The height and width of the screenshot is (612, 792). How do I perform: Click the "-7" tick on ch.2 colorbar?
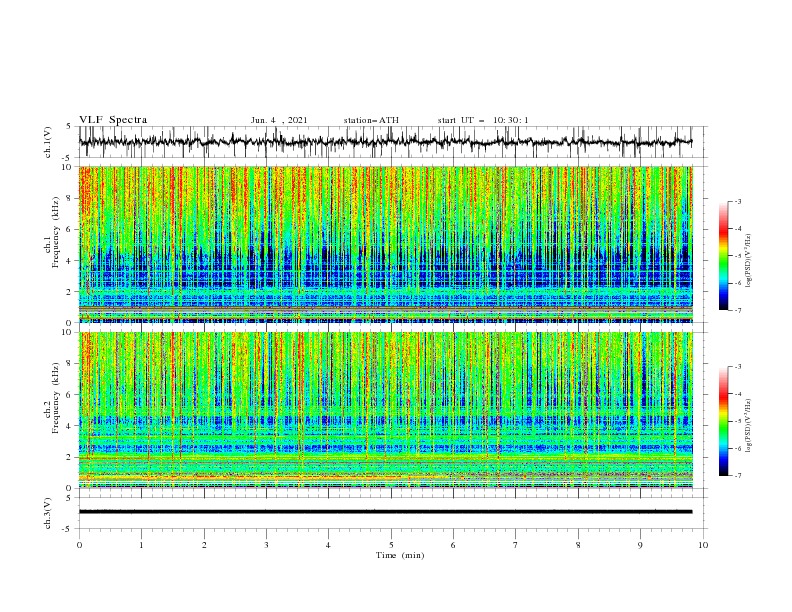tap(737, 475)
